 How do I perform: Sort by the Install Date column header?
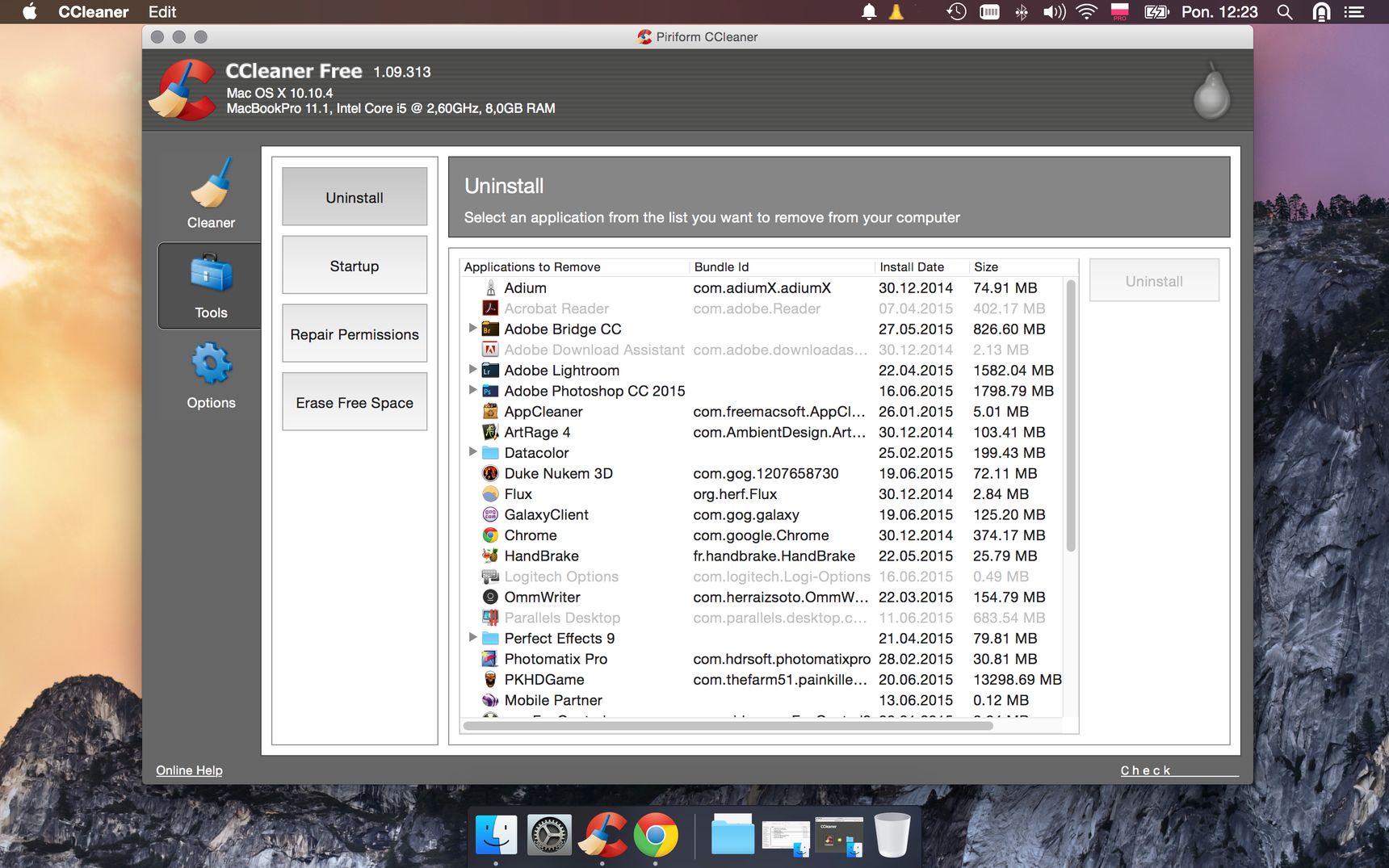(x=921, y=267)
